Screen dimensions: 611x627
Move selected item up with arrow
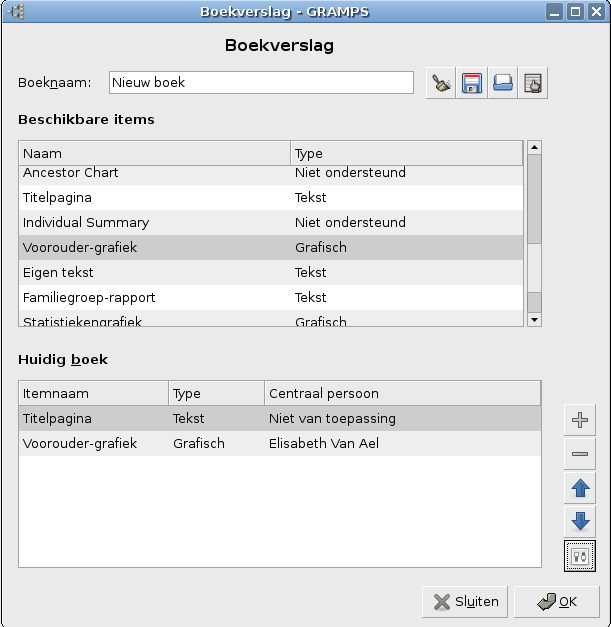tap(579, 488)
